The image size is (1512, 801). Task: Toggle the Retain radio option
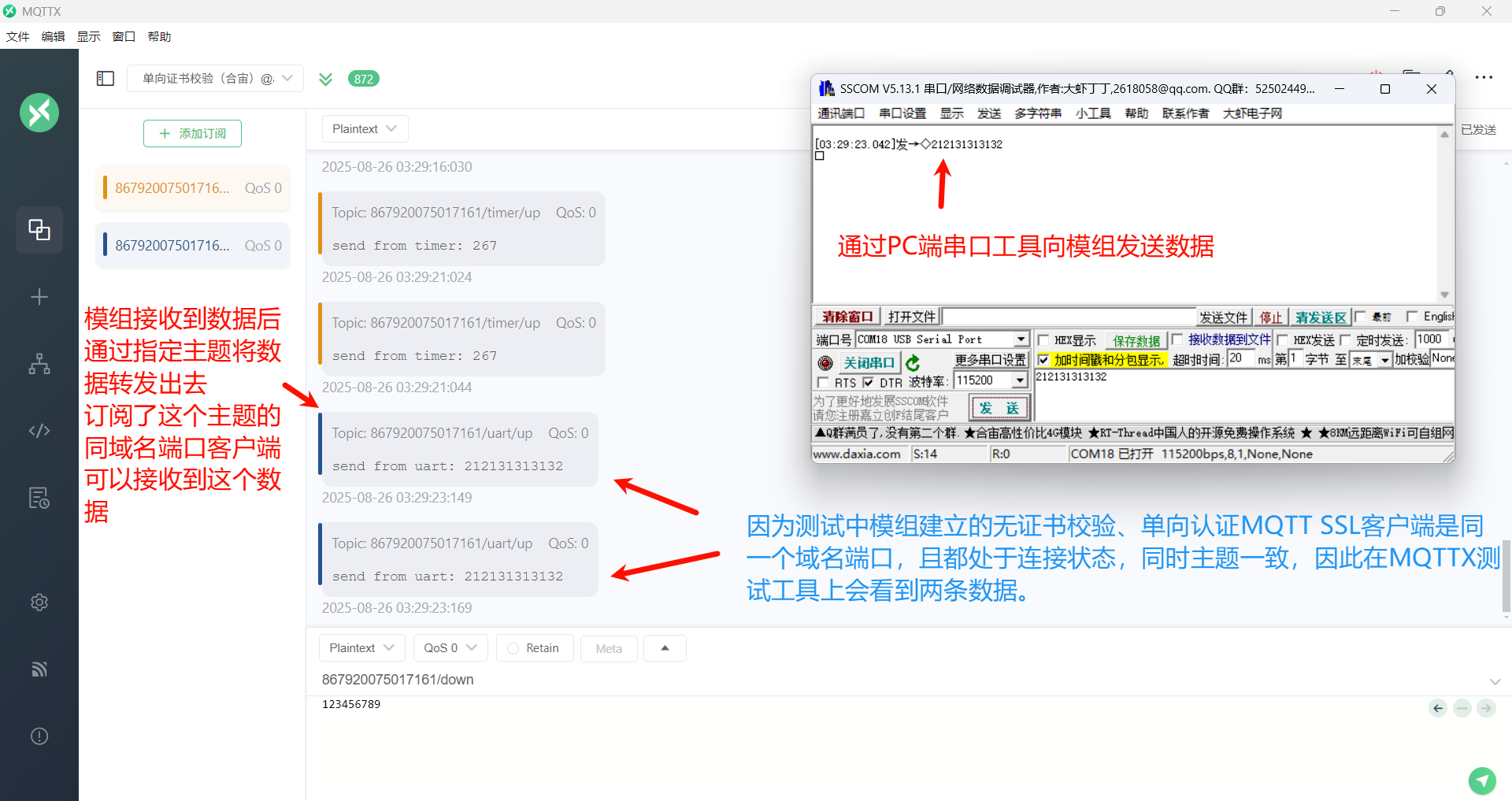tap(513, 648)
